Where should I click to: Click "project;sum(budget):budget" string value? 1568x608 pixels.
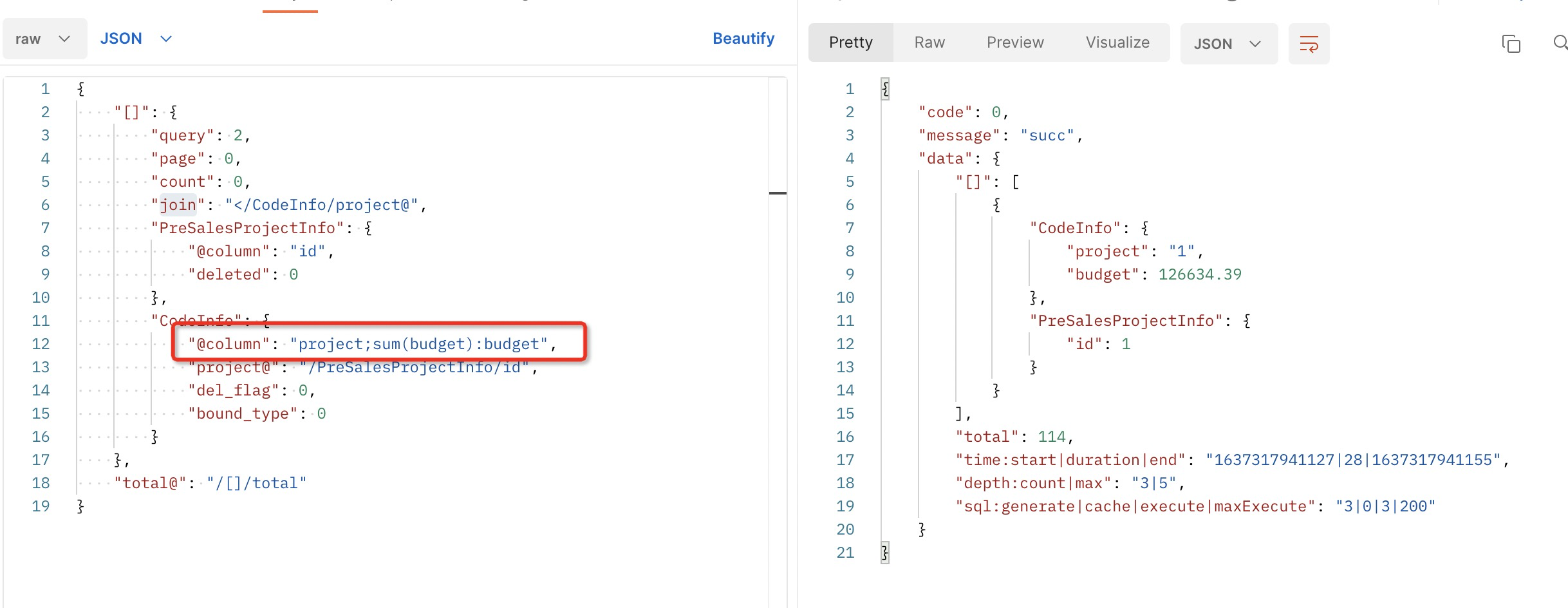[x=418, y=344]
